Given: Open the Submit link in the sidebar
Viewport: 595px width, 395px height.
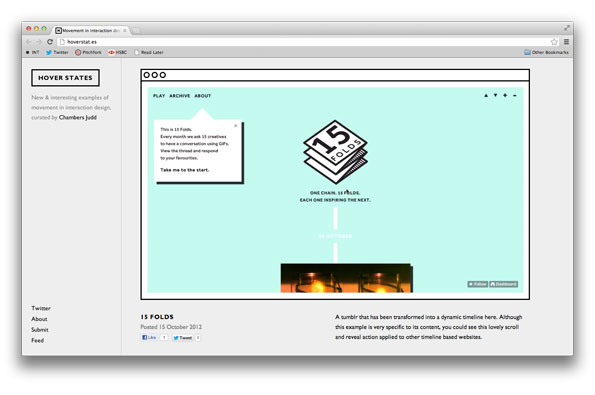Looking at the screenshot, I should tap(40, 330).
